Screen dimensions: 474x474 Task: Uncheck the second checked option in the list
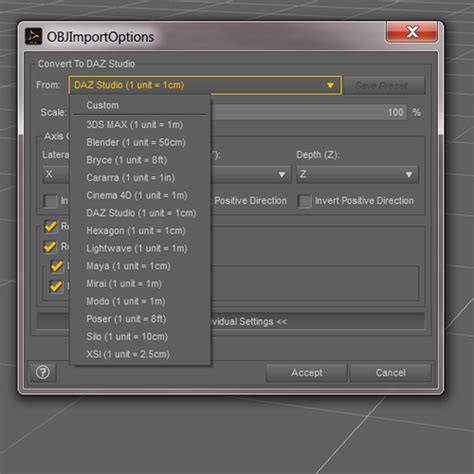coord(50,247)
